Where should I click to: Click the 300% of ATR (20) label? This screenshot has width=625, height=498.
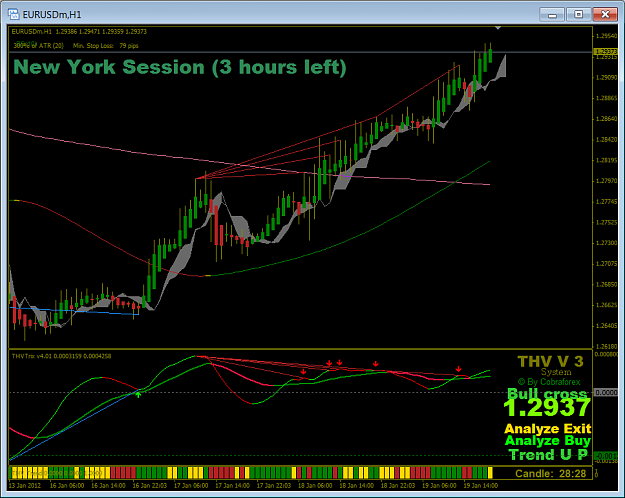[x=39, y=46]
